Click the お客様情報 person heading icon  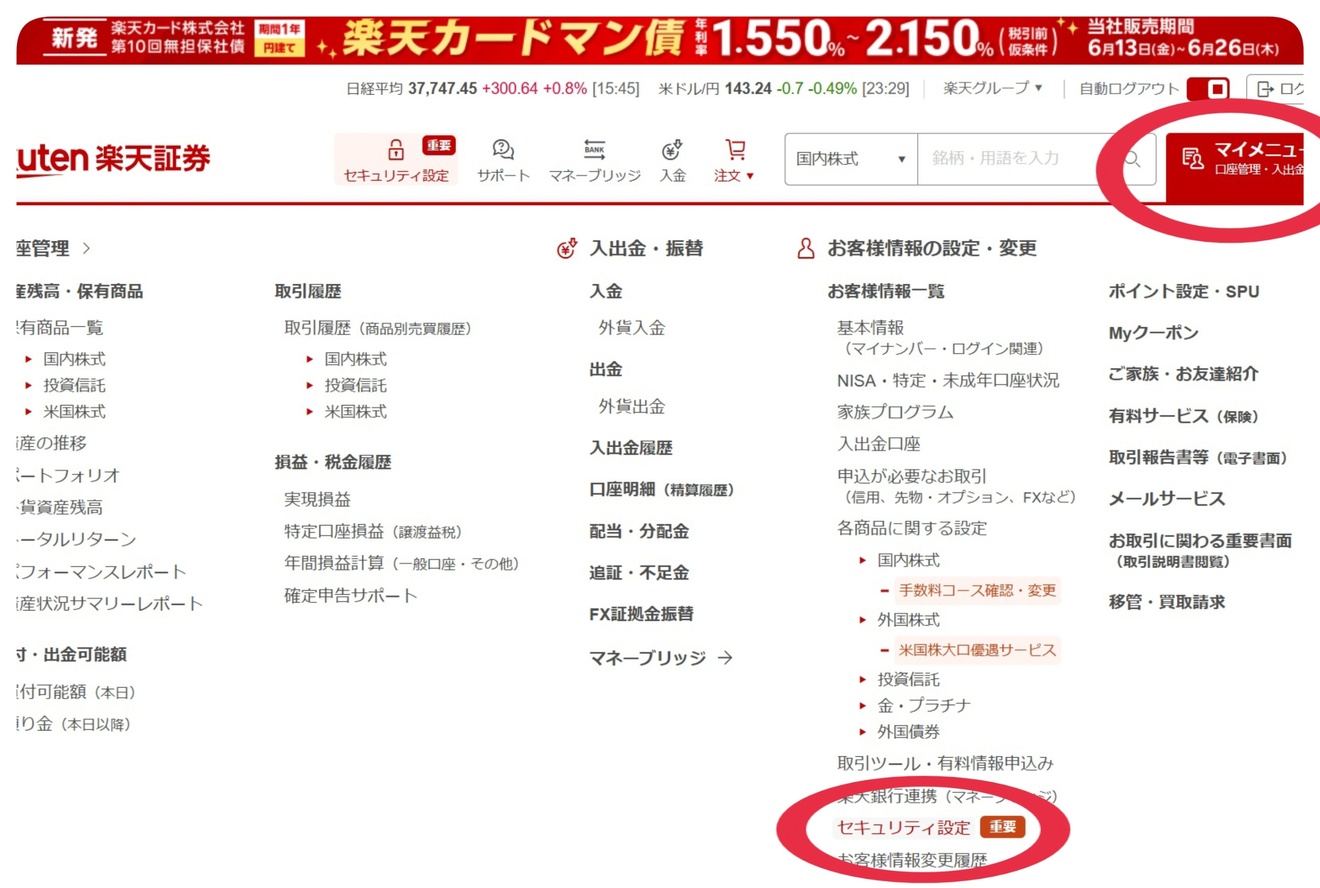click(806, 249)
